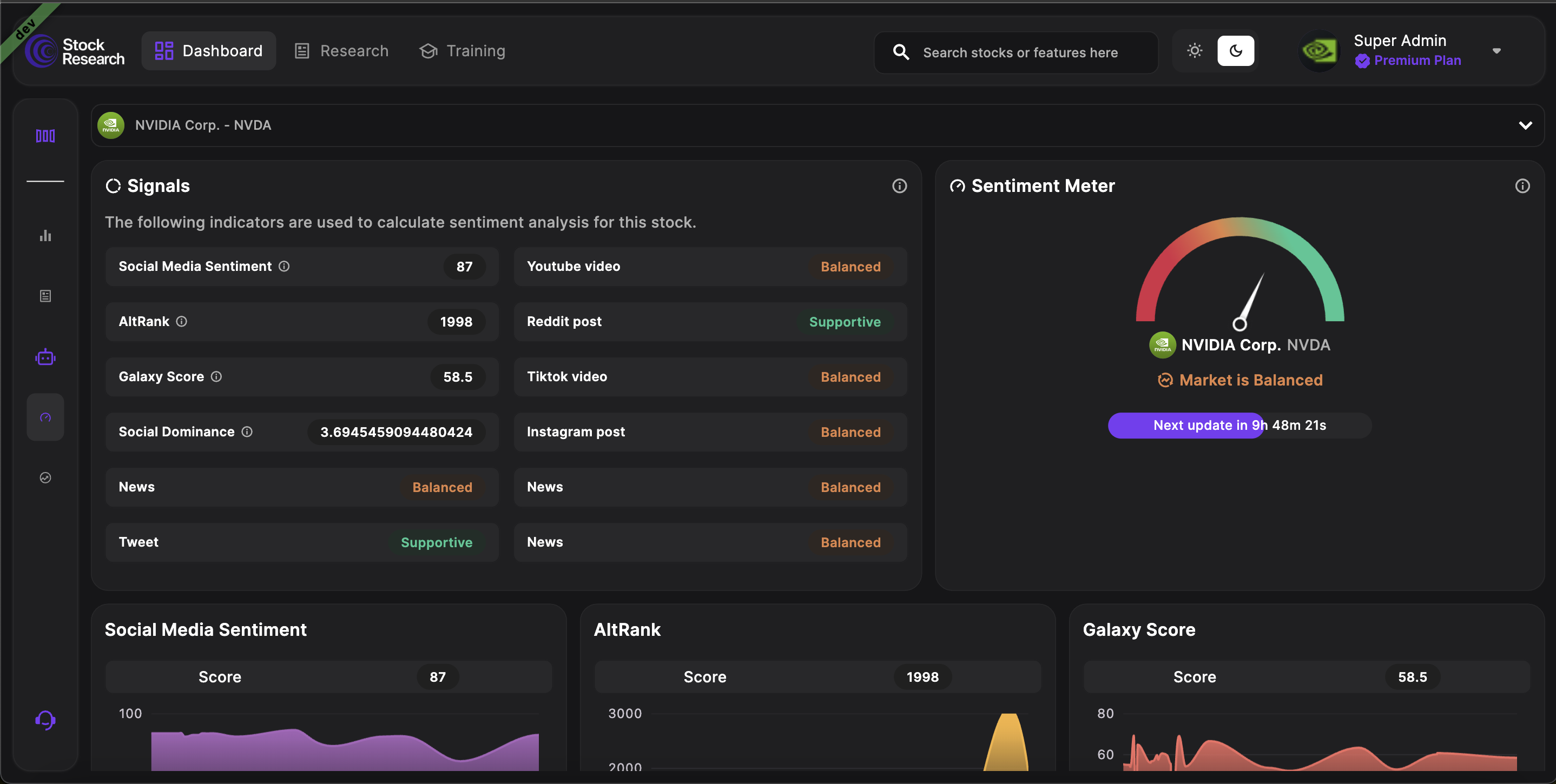The image size is (1556, 784).
Task: Open the sidebar trend circle icon
Action: 45,477
